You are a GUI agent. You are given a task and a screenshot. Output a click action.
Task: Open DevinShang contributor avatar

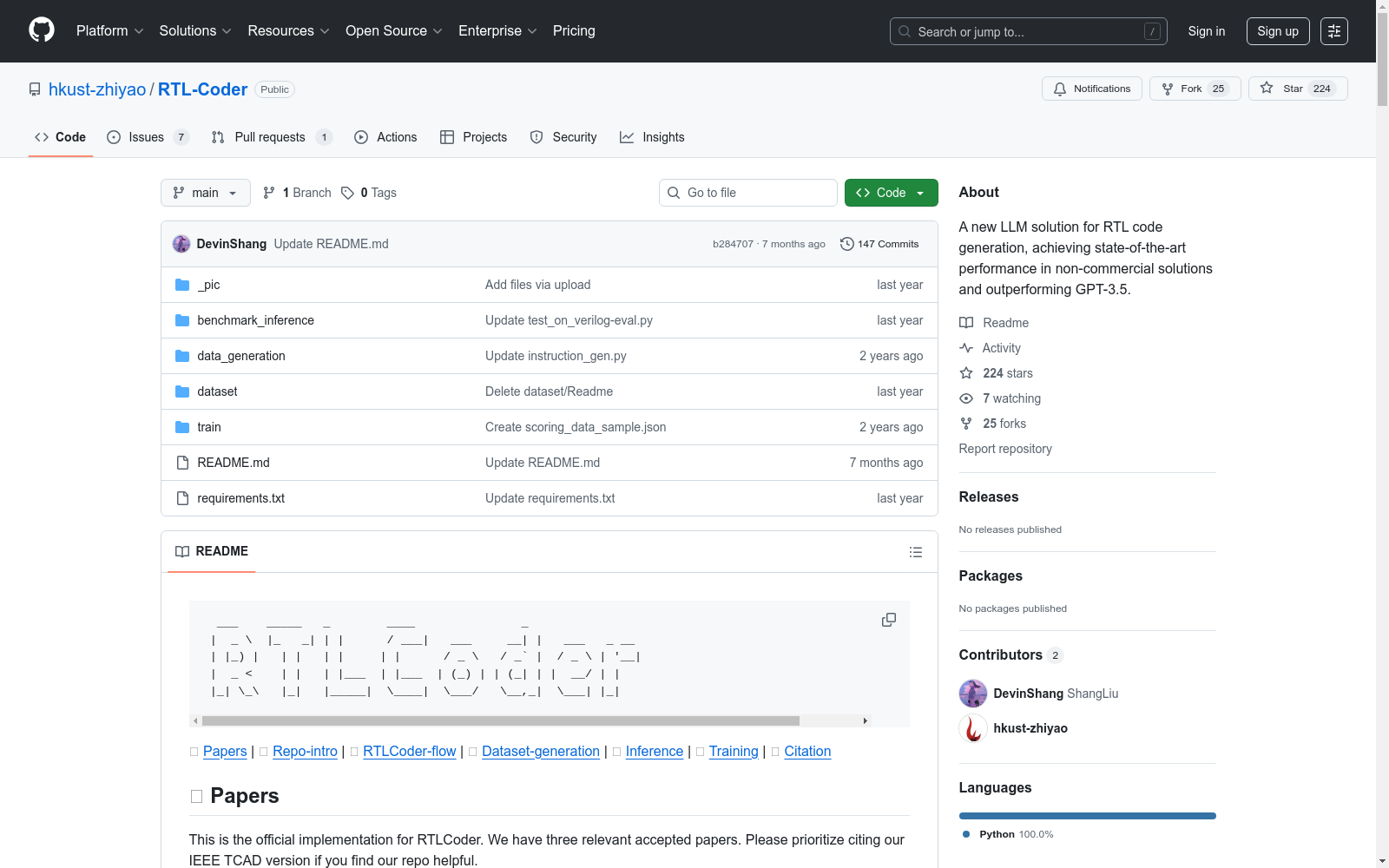point(973,694)
